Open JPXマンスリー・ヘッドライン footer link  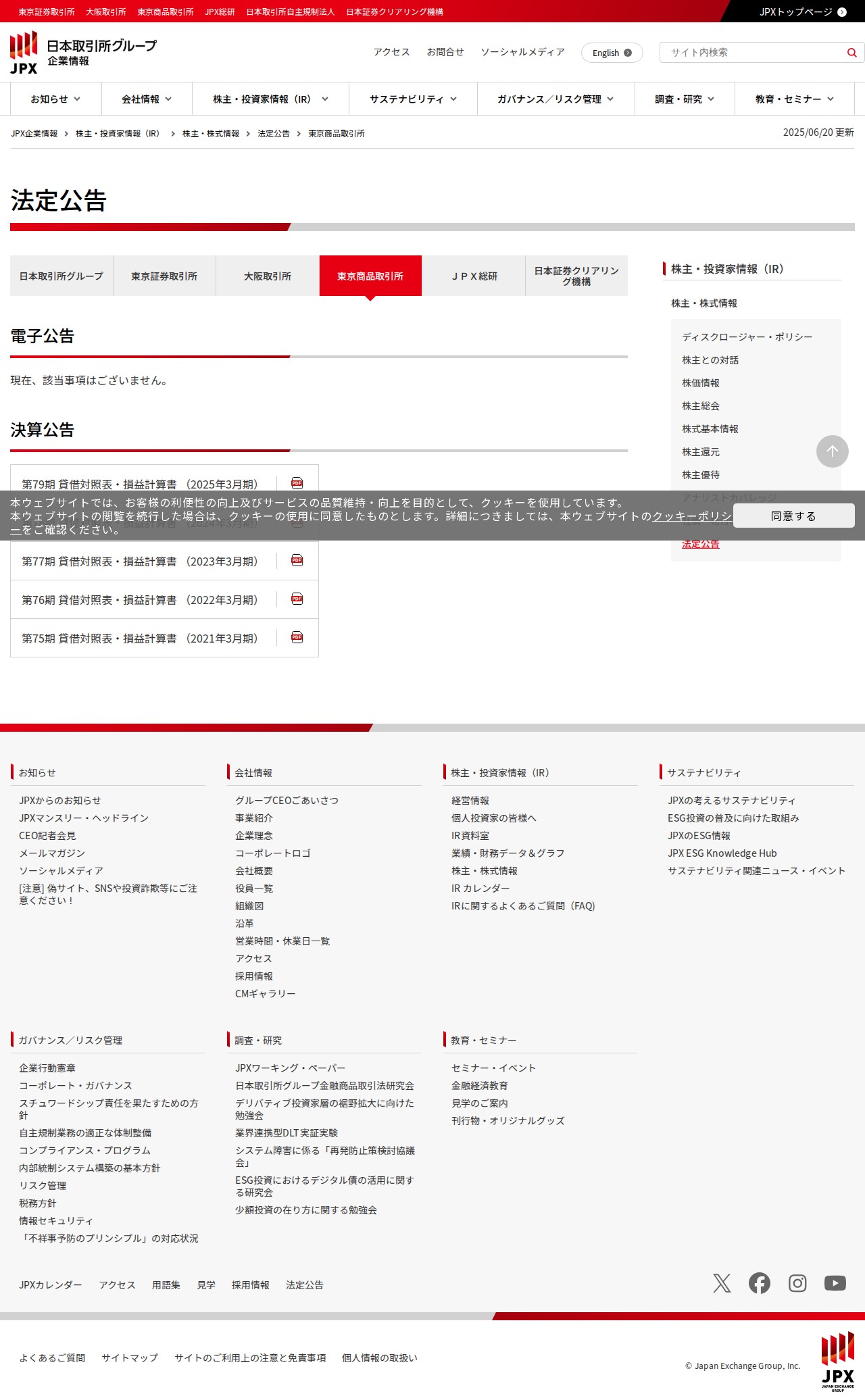pyautogui.click(x=84, y=818)
